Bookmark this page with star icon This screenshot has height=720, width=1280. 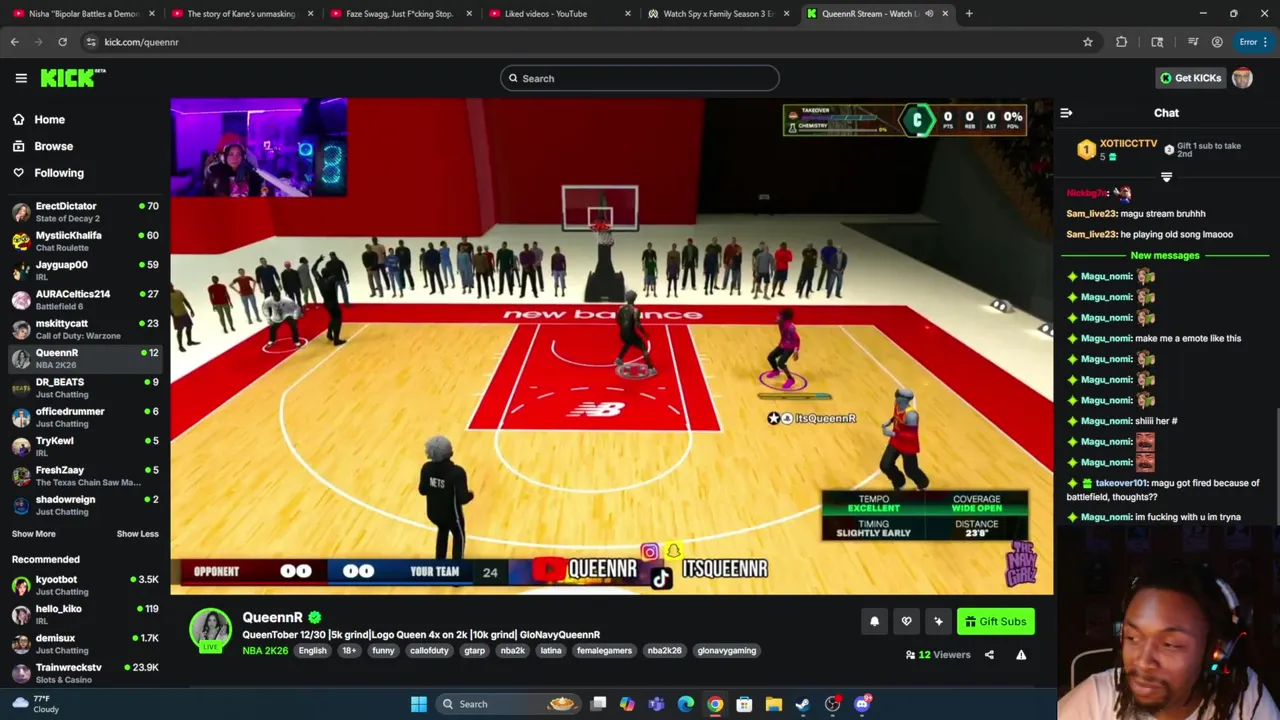point(1088,42)
